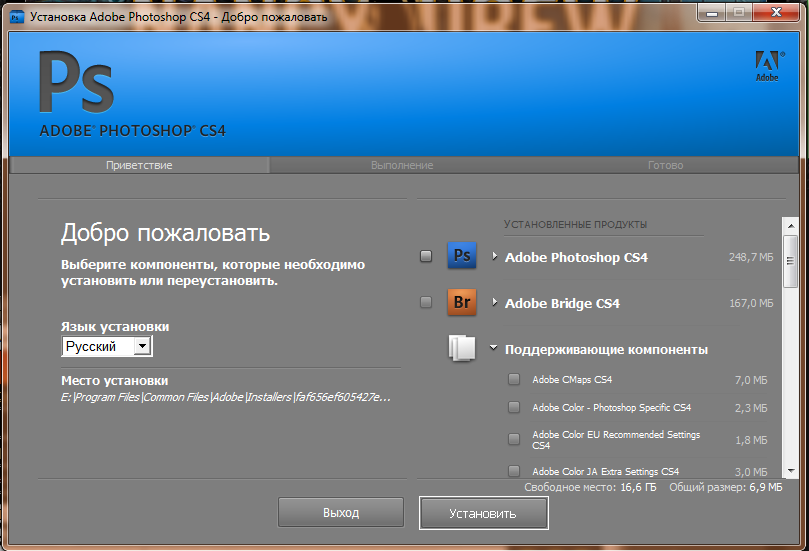Expand the Adobe Photoshop CS4 component tree
This screenshot has width=809, height=551.
(494, 256)
